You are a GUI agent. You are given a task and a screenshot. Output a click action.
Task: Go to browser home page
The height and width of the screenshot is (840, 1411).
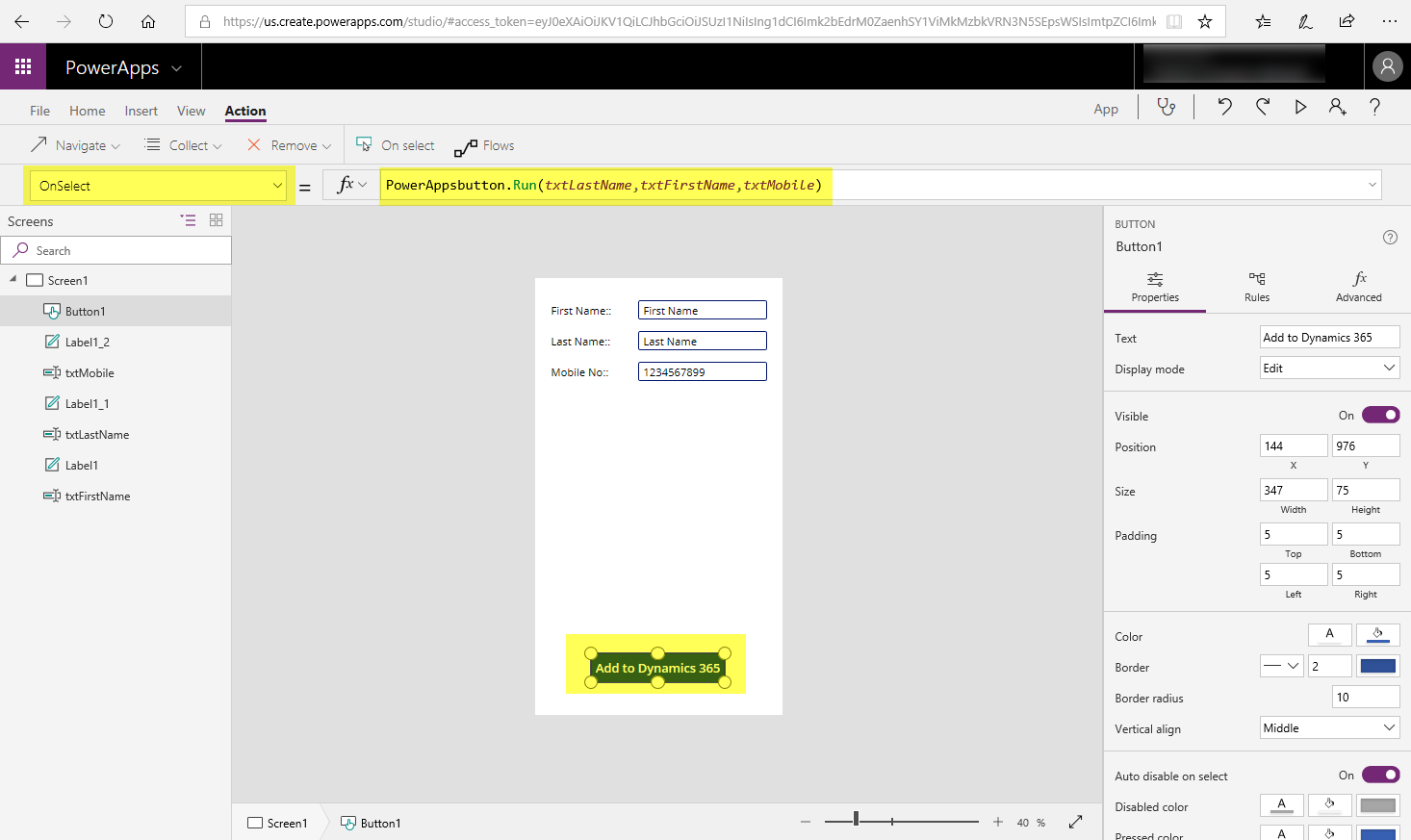click(x=148, y=21)
